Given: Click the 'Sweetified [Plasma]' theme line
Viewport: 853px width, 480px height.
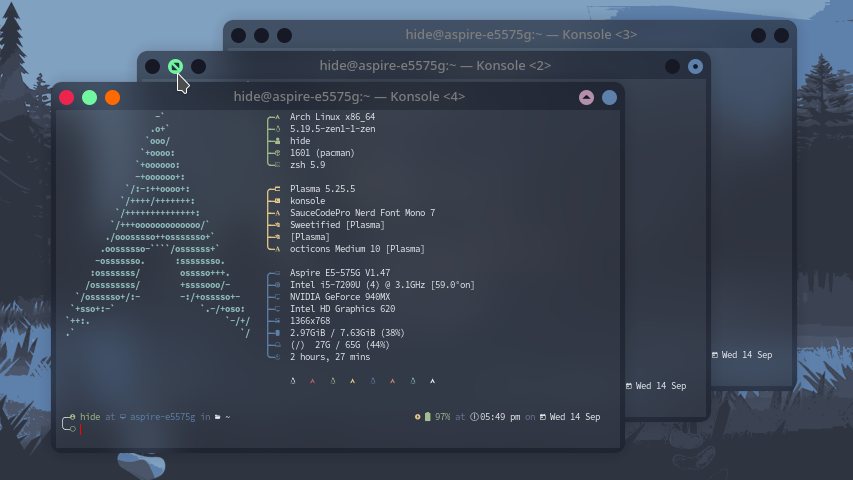Looking at the screenshot, I should (x=337, y=225).
